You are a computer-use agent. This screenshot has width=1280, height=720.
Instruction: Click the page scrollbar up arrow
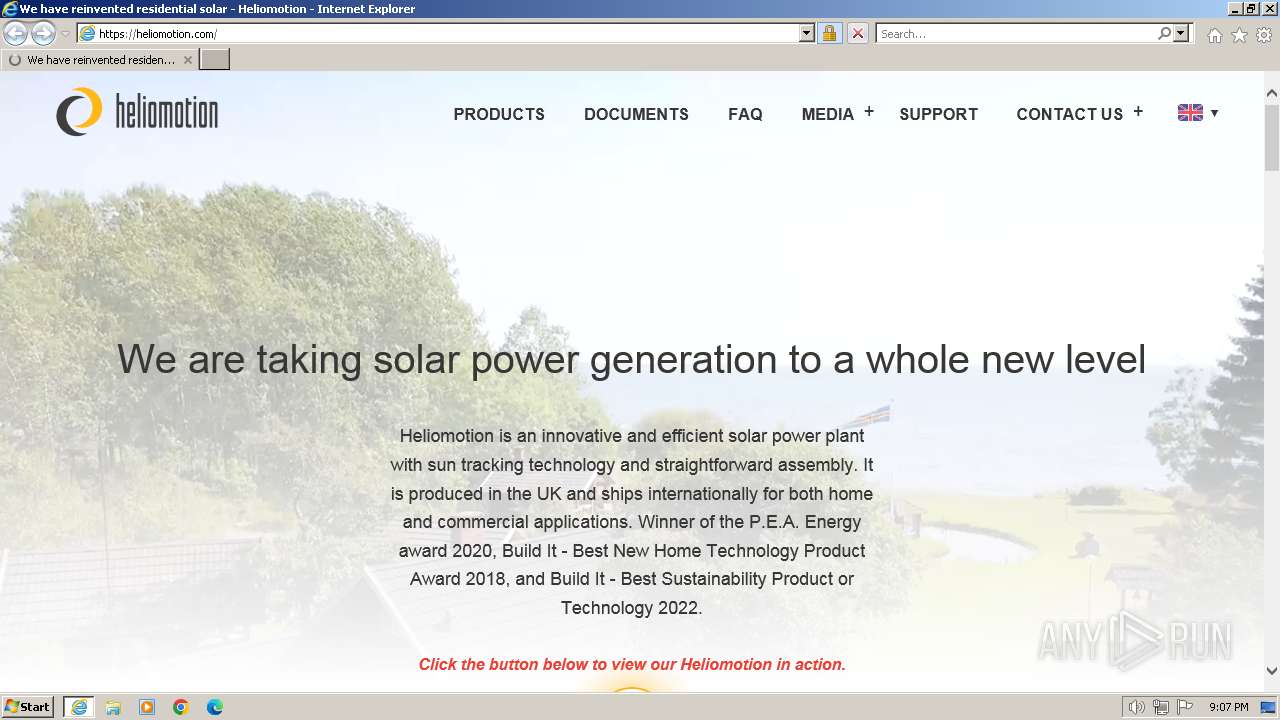(1272, 93)
